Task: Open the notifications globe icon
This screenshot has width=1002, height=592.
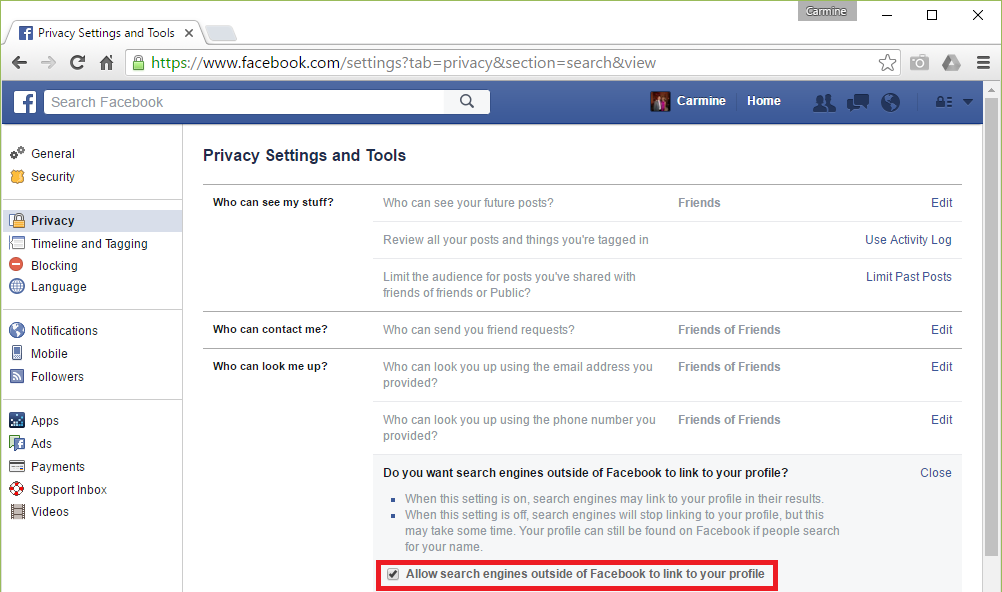Action: pos(890,102)
